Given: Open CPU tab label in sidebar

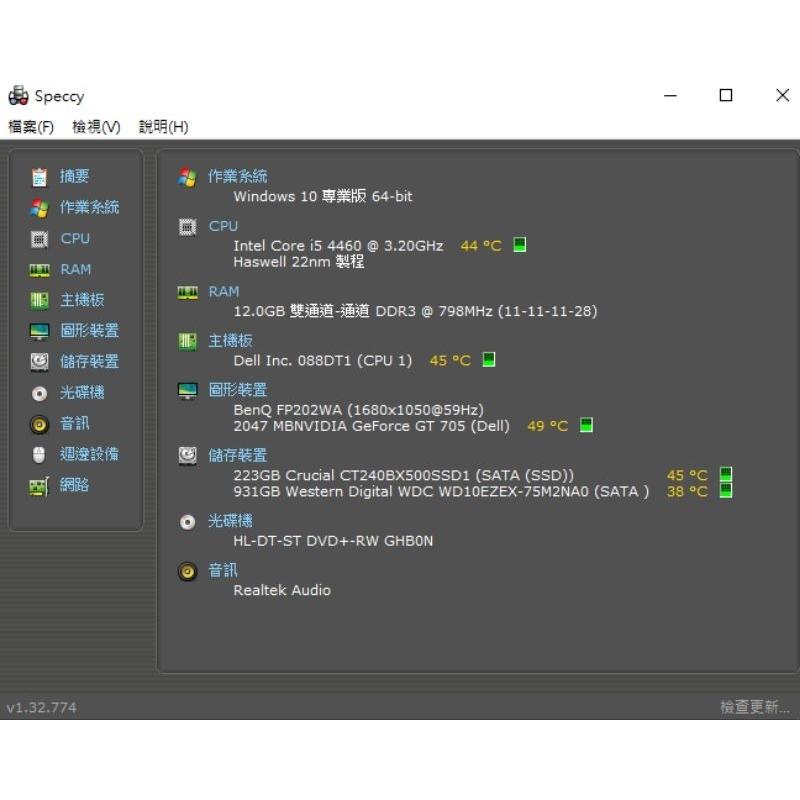Looking at the screenshot, I should (75, 238).
